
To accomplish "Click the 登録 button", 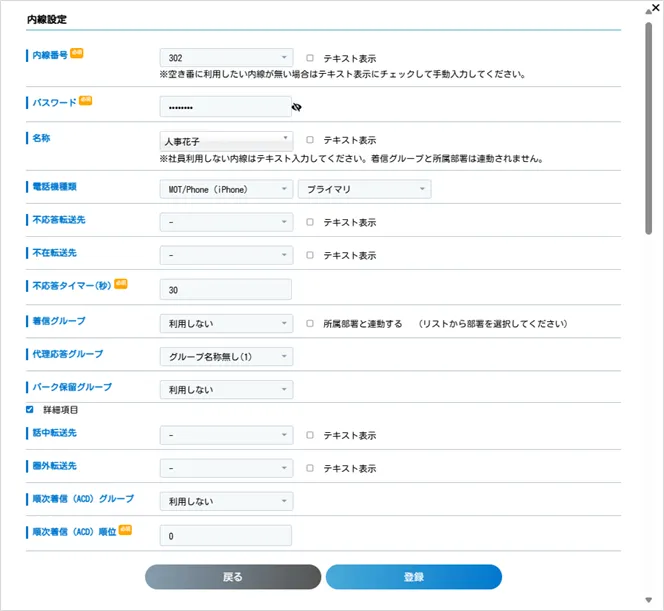I will (413, 577).
